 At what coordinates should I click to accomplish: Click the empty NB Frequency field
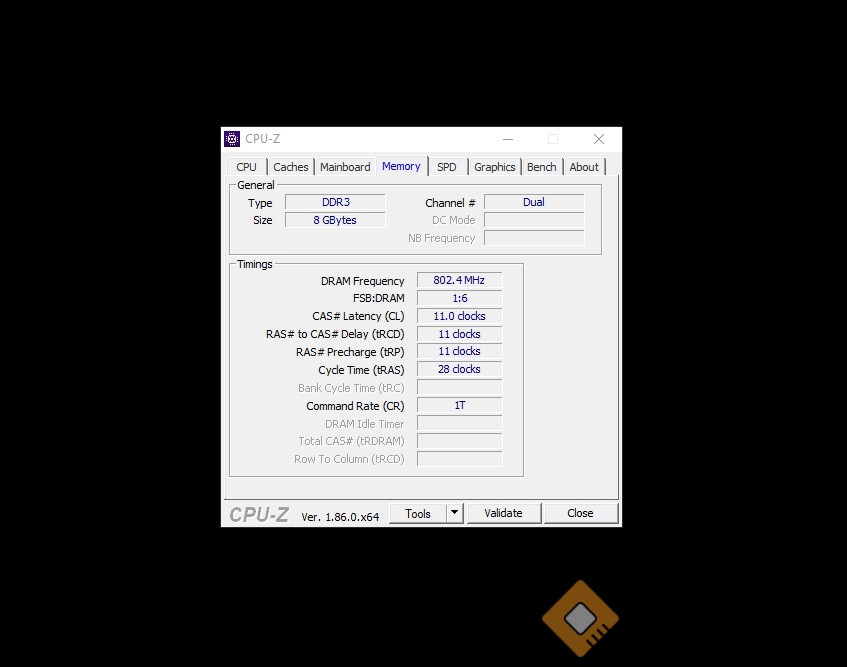click(x=534, y=238)
